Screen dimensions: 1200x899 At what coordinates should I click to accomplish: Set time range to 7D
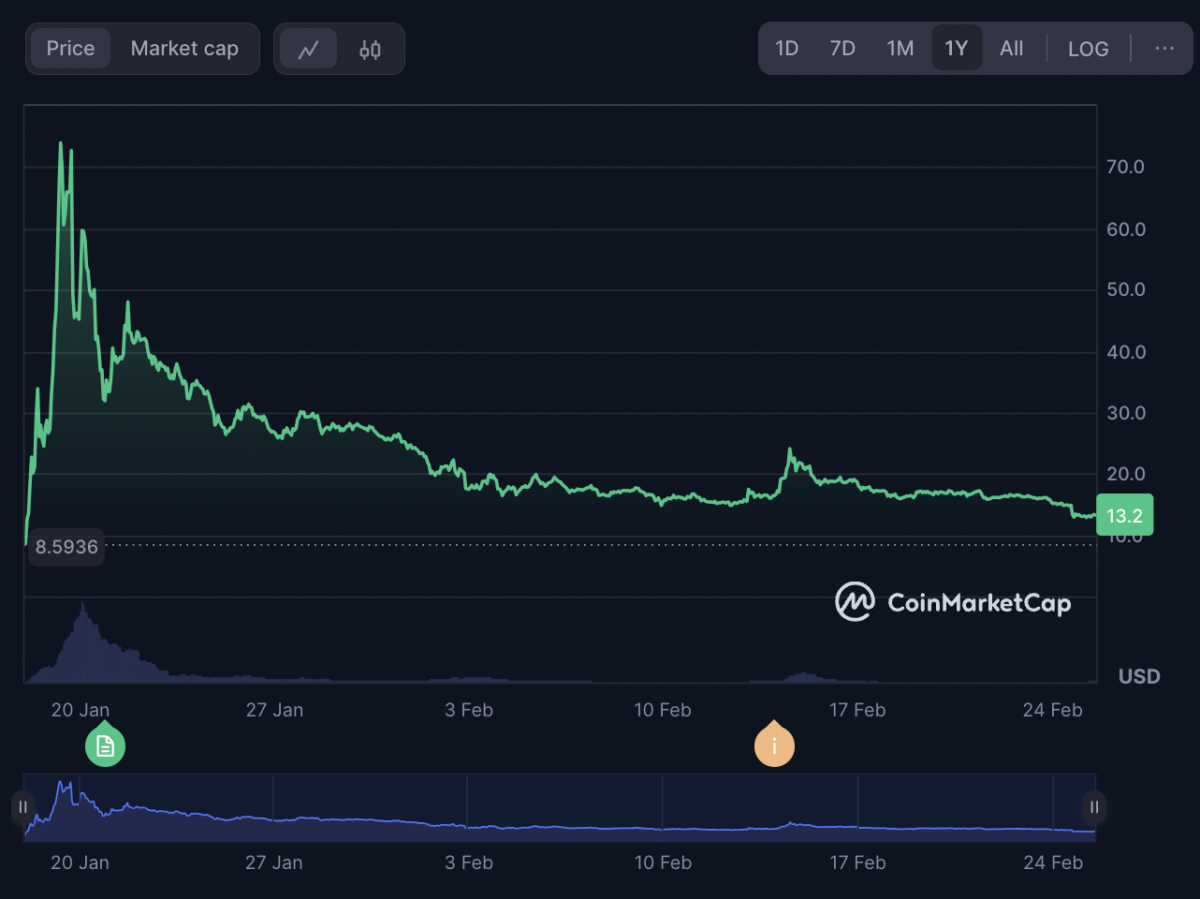point(843,48)
